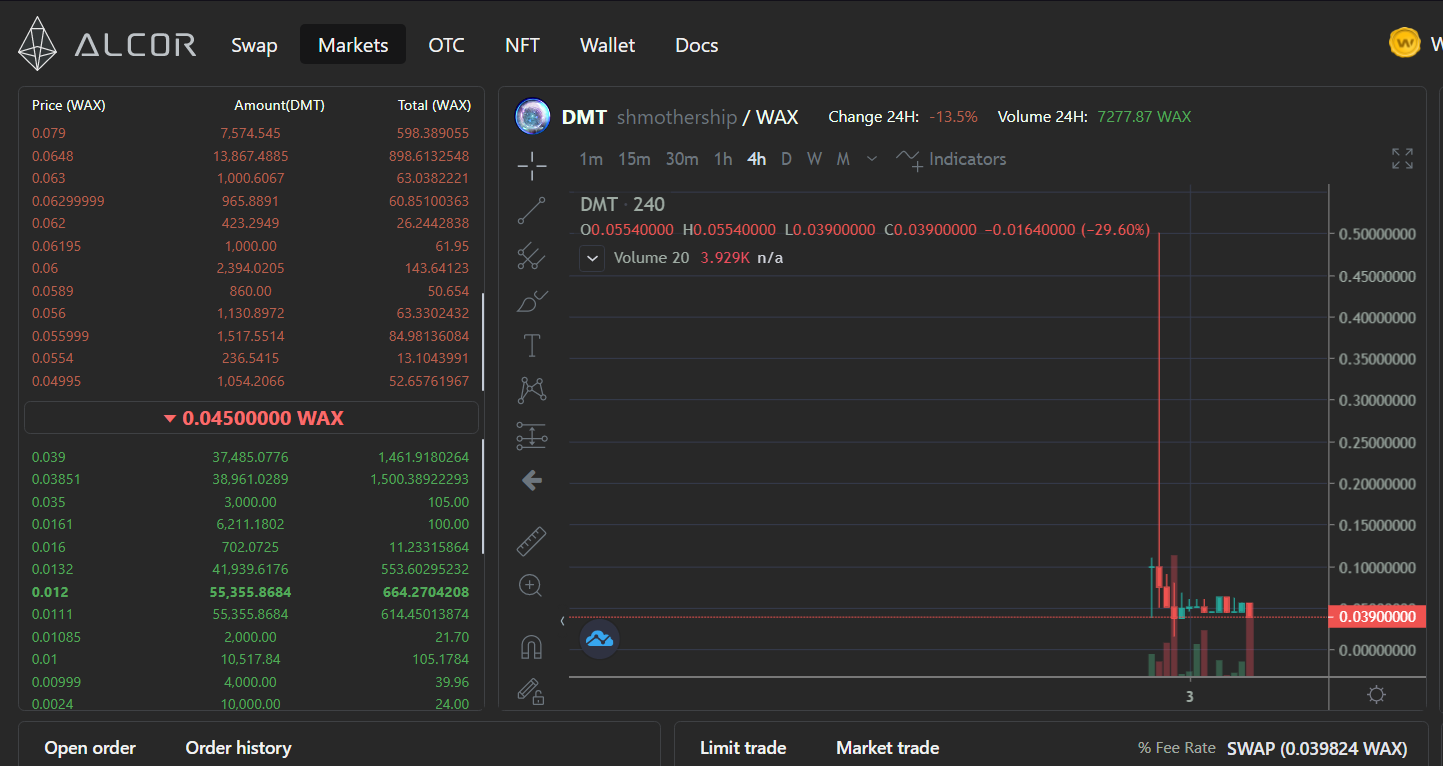Select the 0.0648 sell order price
This screenshot has height=766, width=1443.
[52, 156]
